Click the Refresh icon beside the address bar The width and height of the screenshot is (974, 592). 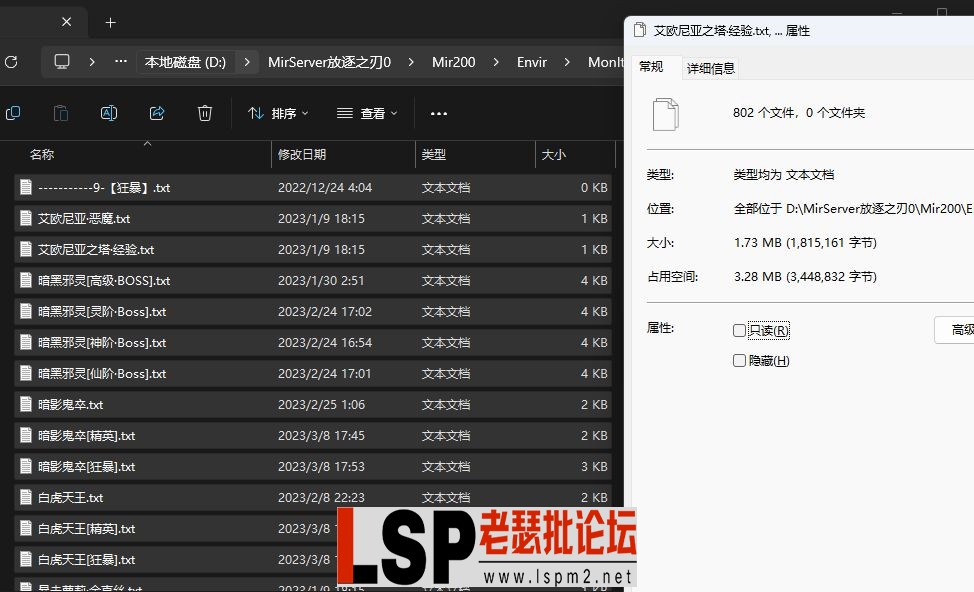pyautogui.click(x=12, y=61)
